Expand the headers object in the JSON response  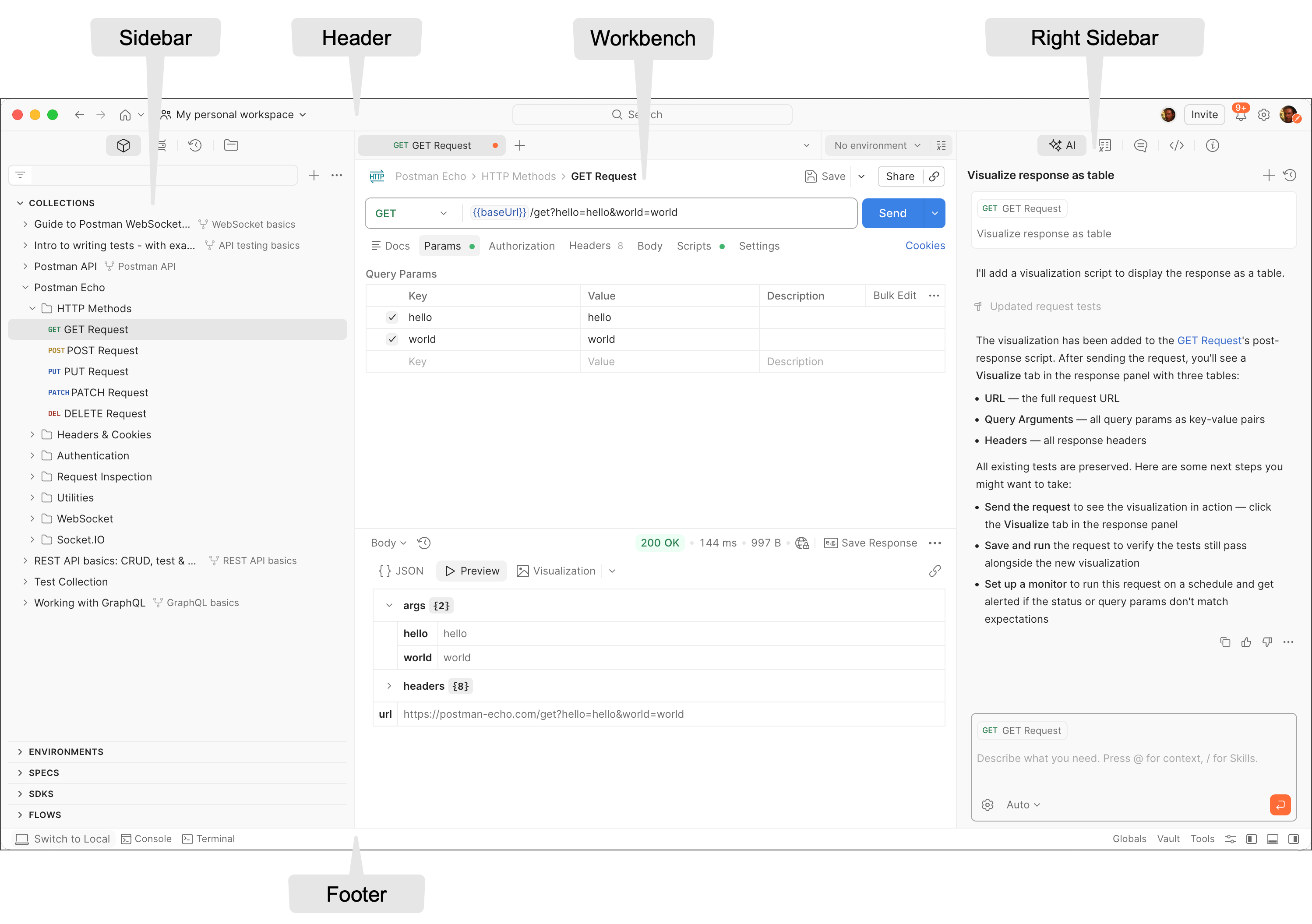click(x=389, y=686)
